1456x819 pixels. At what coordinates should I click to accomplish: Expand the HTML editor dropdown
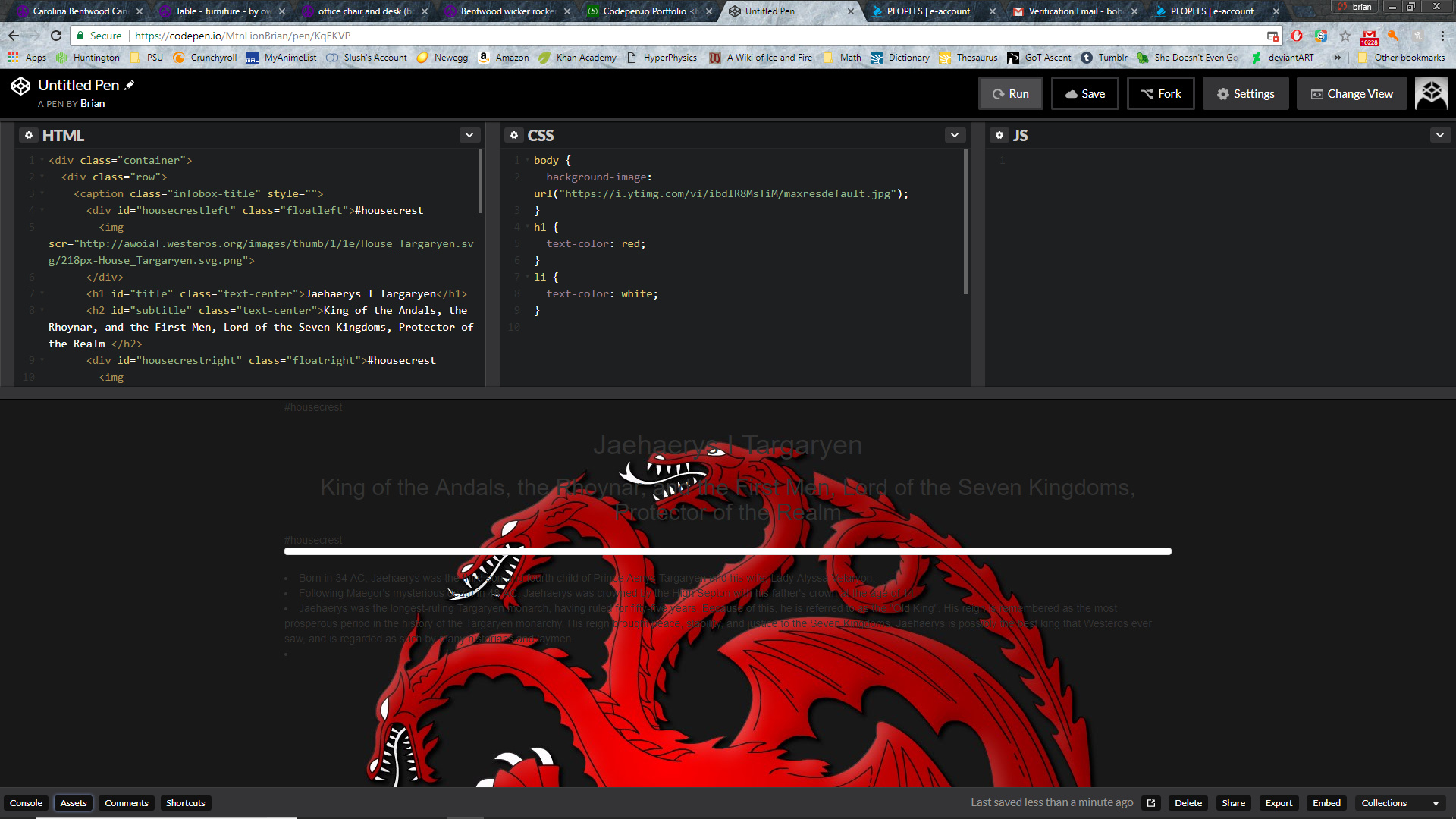click(x=469, y=135)
